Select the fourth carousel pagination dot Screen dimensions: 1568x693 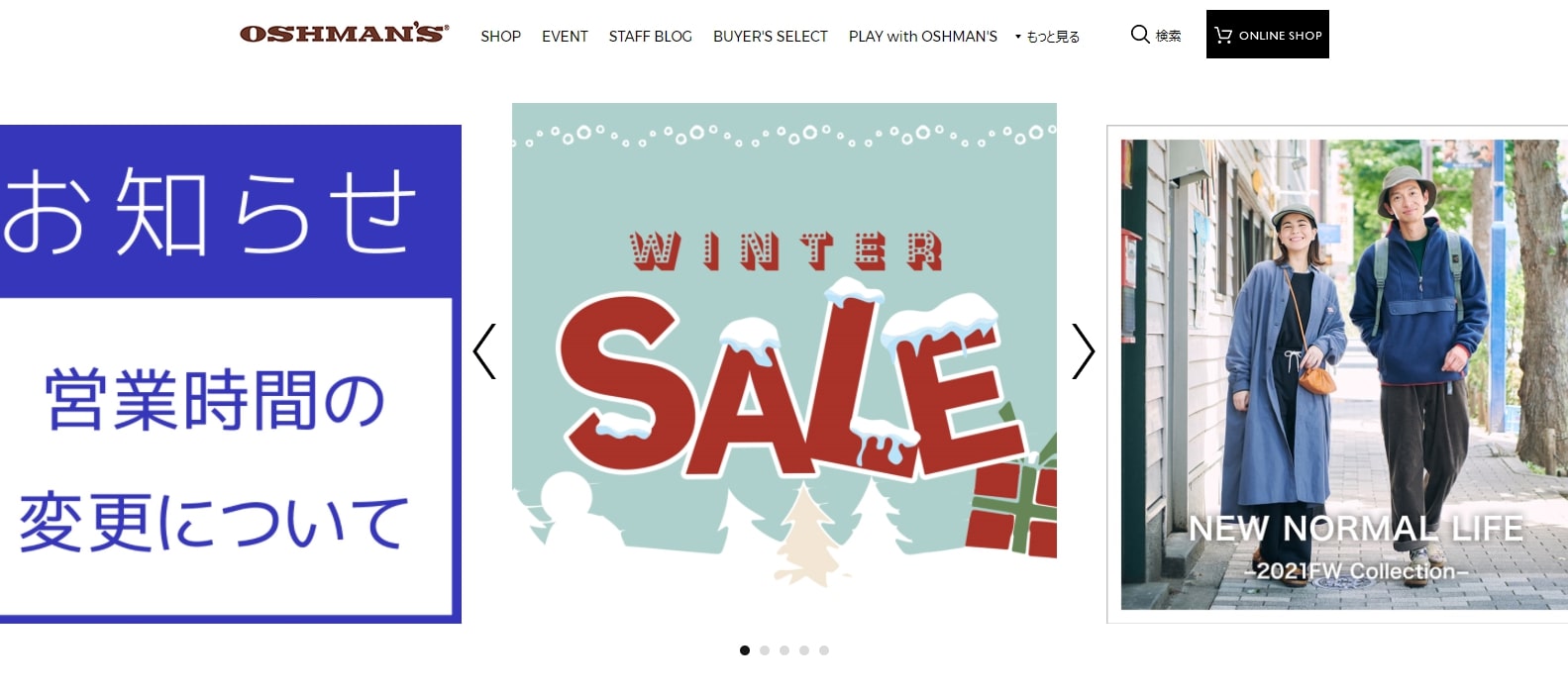click(804, 650)
